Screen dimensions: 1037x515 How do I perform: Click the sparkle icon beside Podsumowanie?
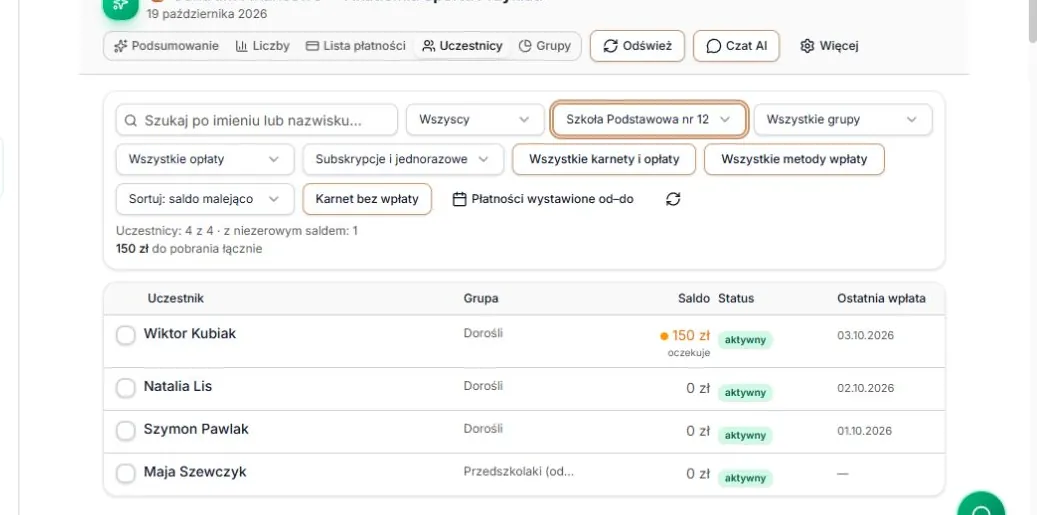click(x=120, y=46)
